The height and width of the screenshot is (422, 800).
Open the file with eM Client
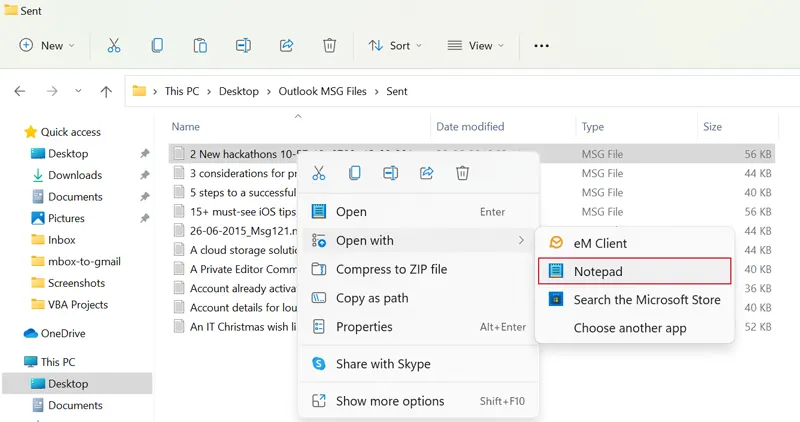coord(635,243)
